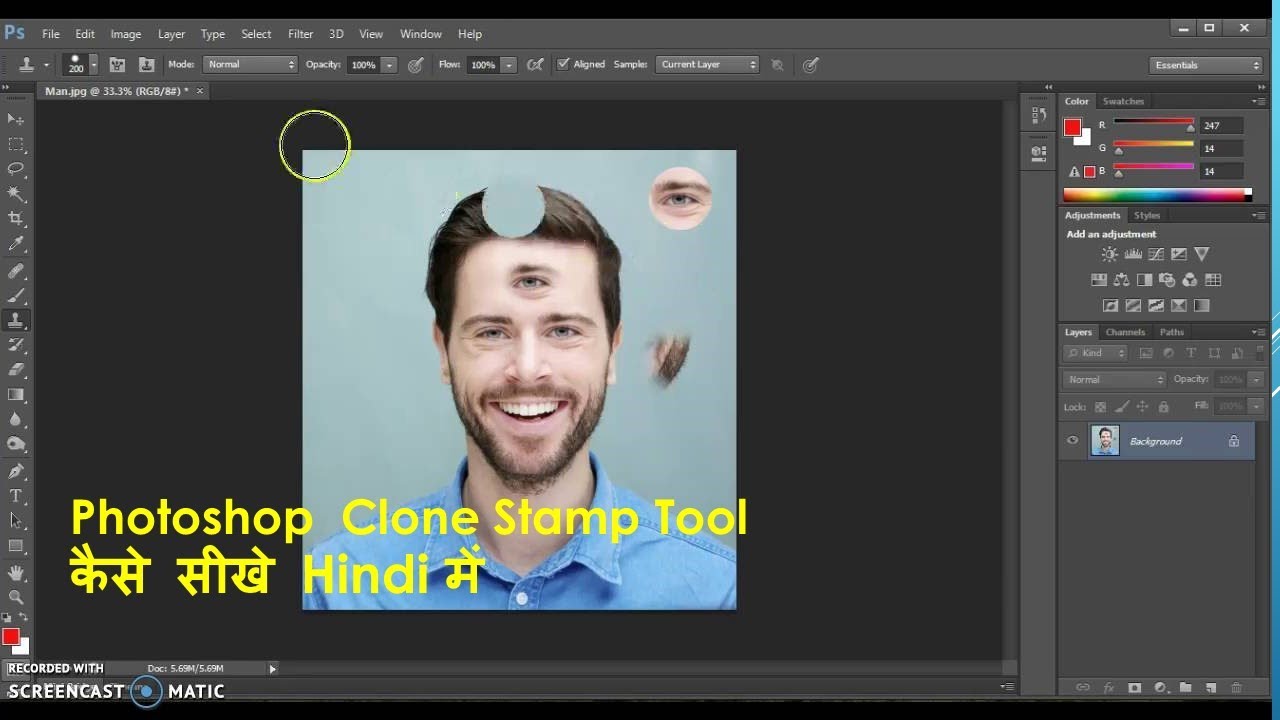Select the Hand tool
This screenshot has height=720, width=1280.
[16, 573]
